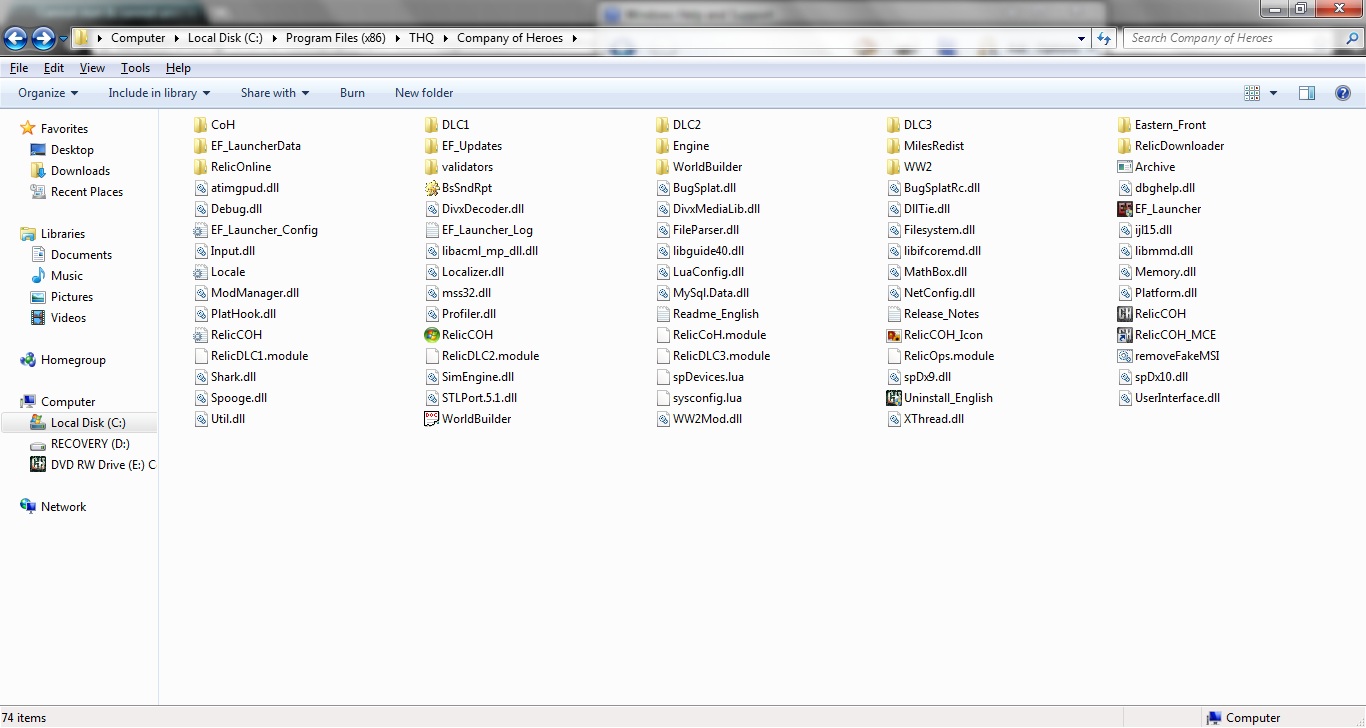Jump to Local Disk (C:) in the breadcrumb
The image size is (1366, 728).
[225, 38]
